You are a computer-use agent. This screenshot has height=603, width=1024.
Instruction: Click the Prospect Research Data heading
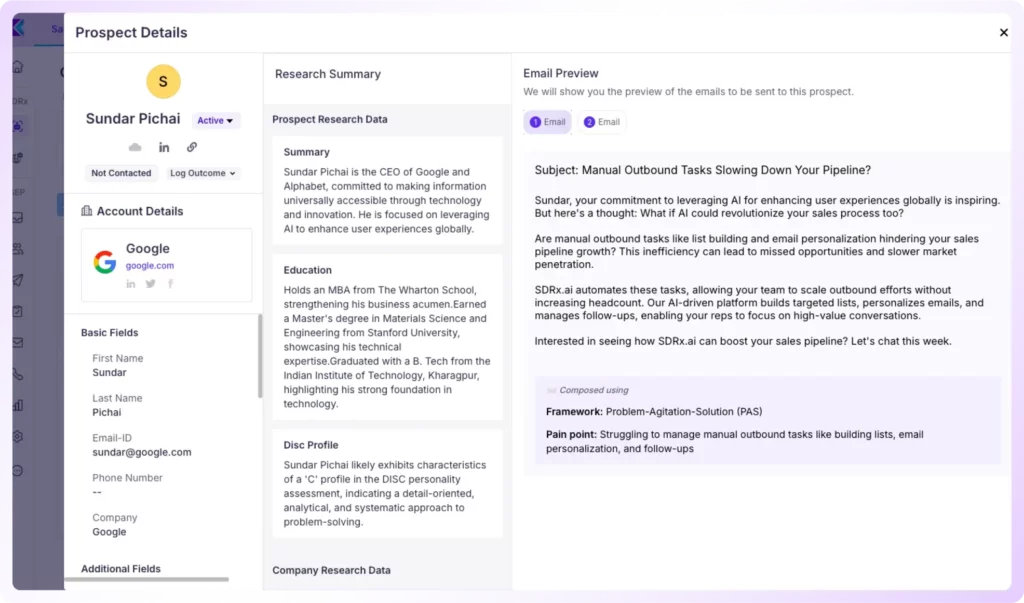(x=330, y=120)
